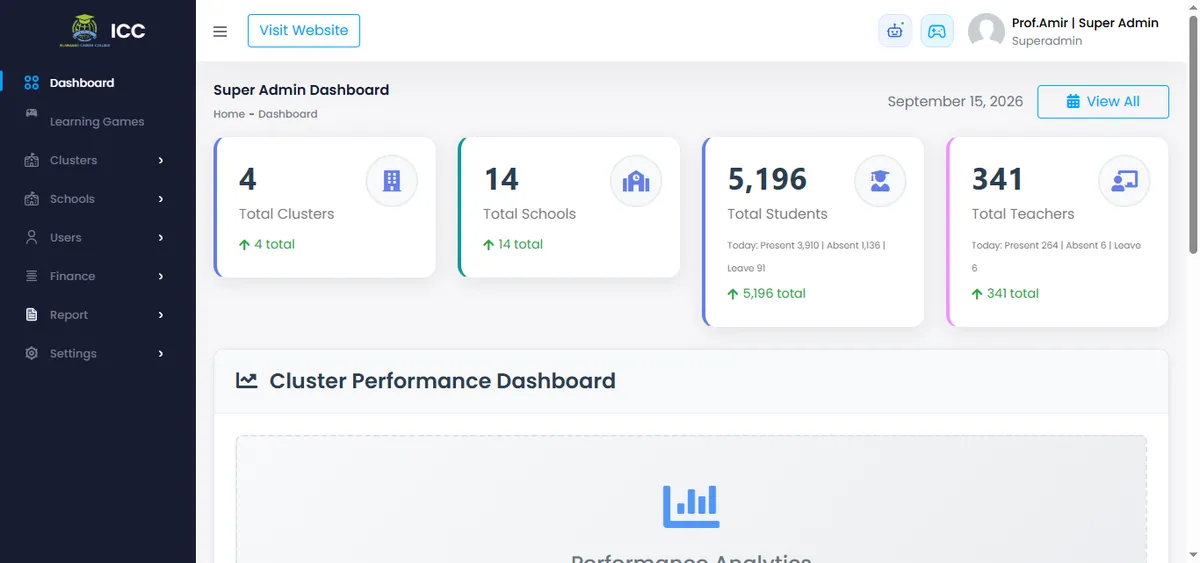Click the Super Admin Dashboard heading
The width and height of the screenshot is (1200, 563).
[301, 90]
